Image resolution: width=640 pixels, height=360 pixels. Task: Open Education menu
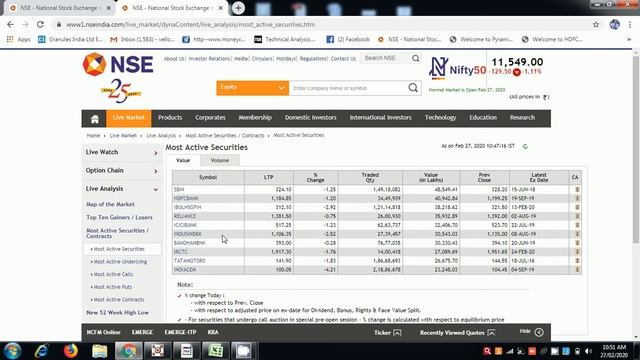(483, 118)
